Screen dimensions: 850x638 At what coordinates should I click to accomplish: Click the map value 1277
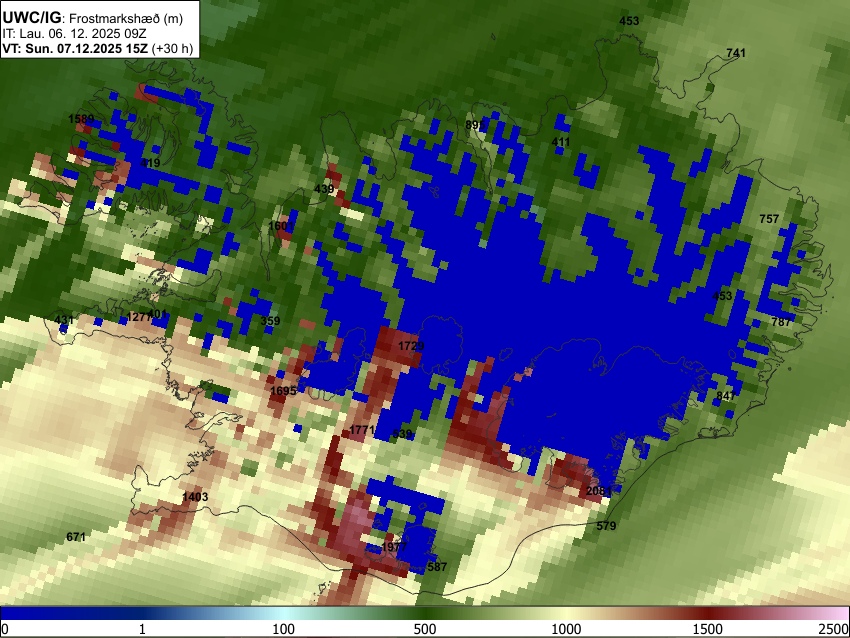[x=139, y=317]
